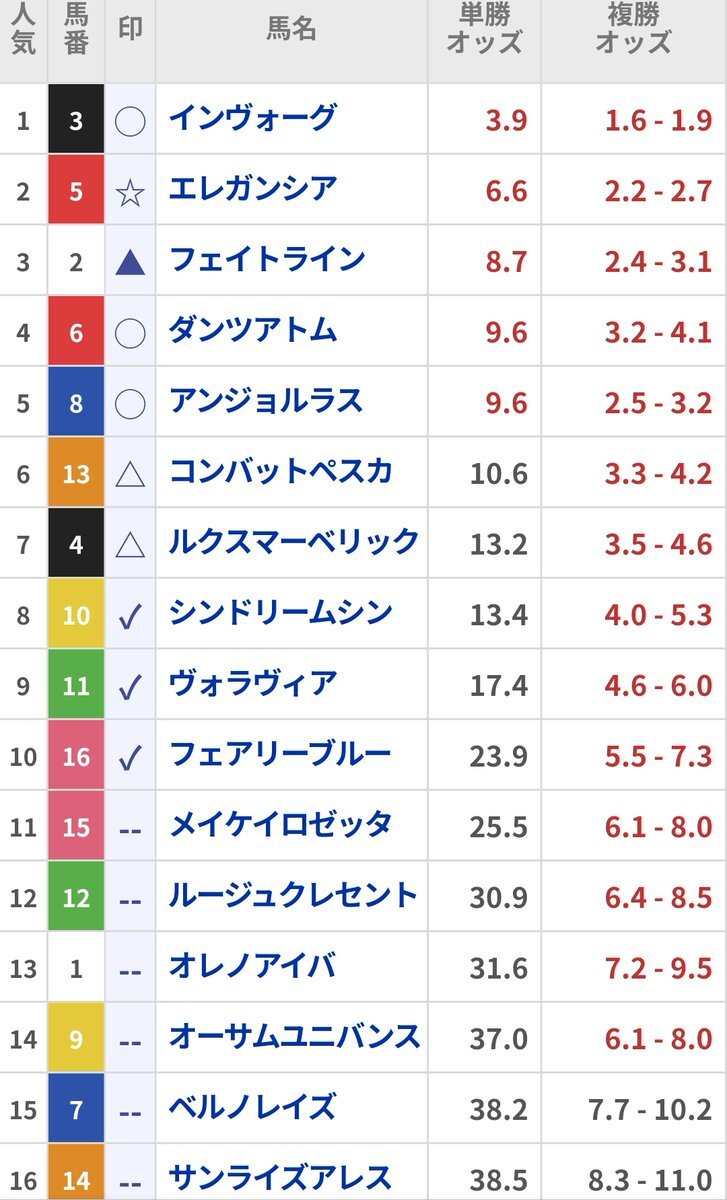Click the red number 5 post badge
The height and width of the screenshot is (1200, 727).
76,190
